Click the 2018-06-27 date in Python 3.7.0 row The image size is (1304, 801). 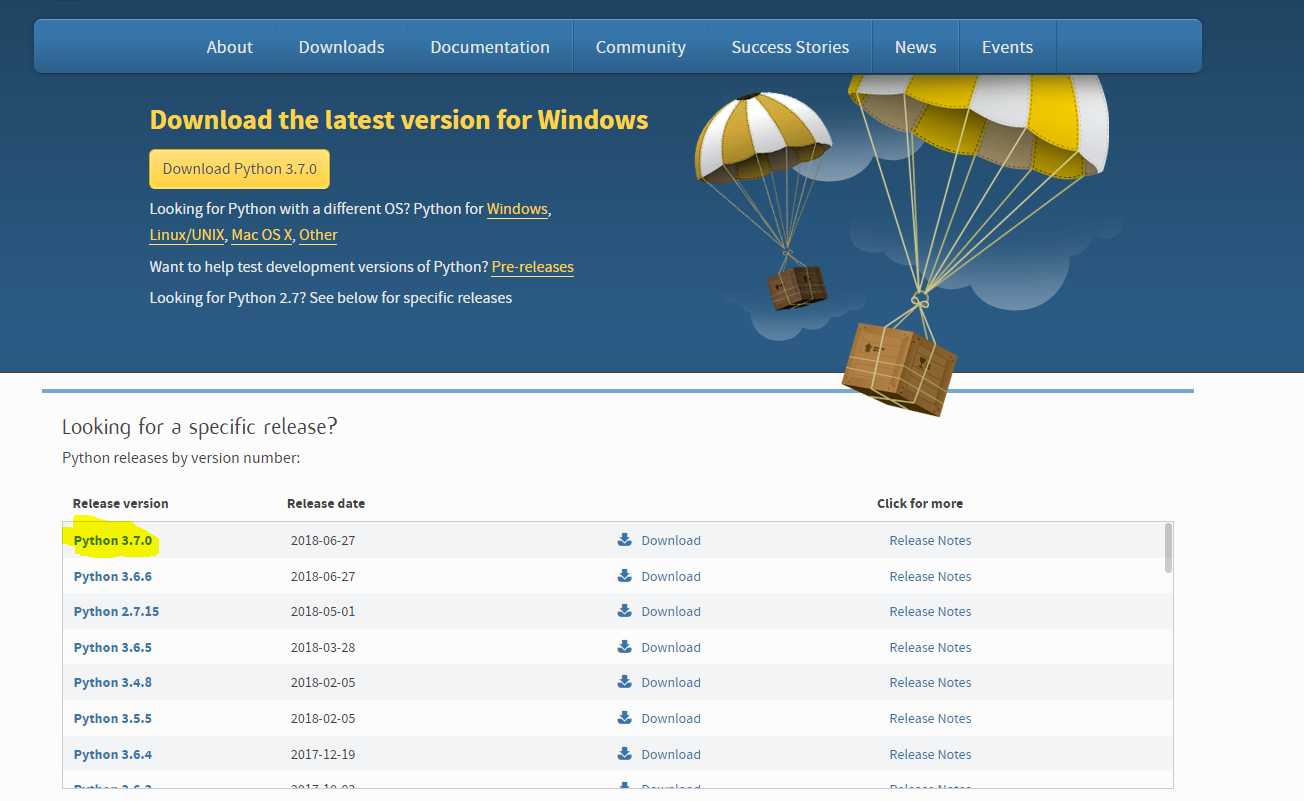(x=323, y=540)
